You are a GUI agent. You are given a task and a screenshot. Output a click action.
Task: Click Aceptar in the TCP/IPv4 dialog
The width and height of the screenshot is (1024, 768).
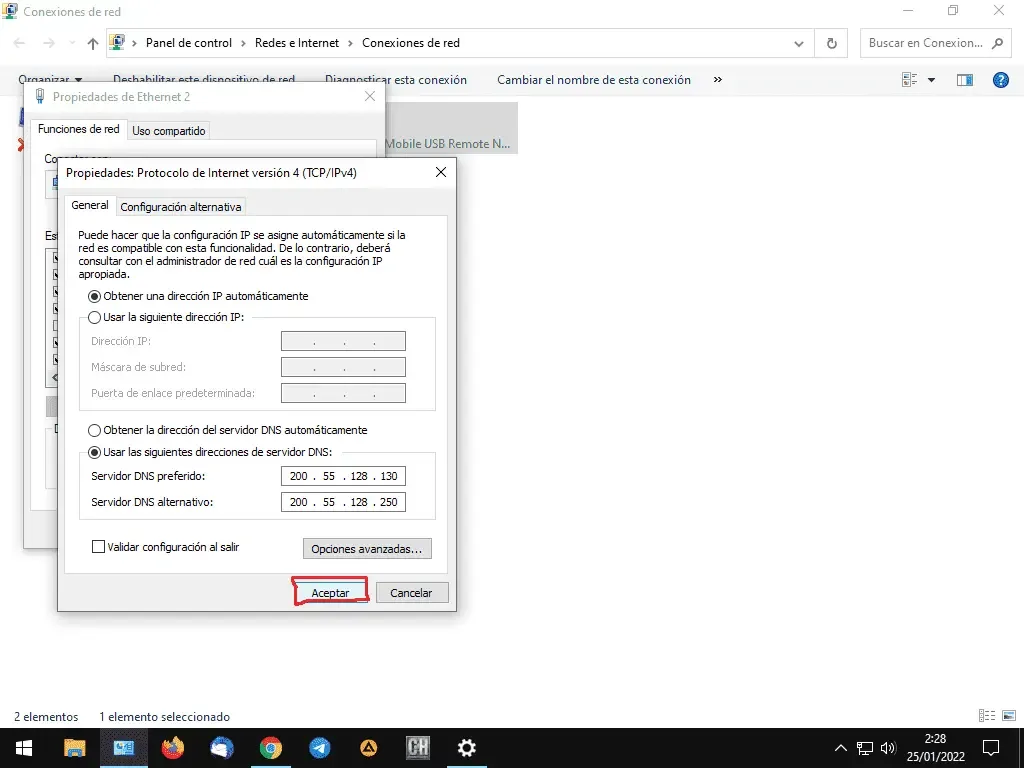330,592
